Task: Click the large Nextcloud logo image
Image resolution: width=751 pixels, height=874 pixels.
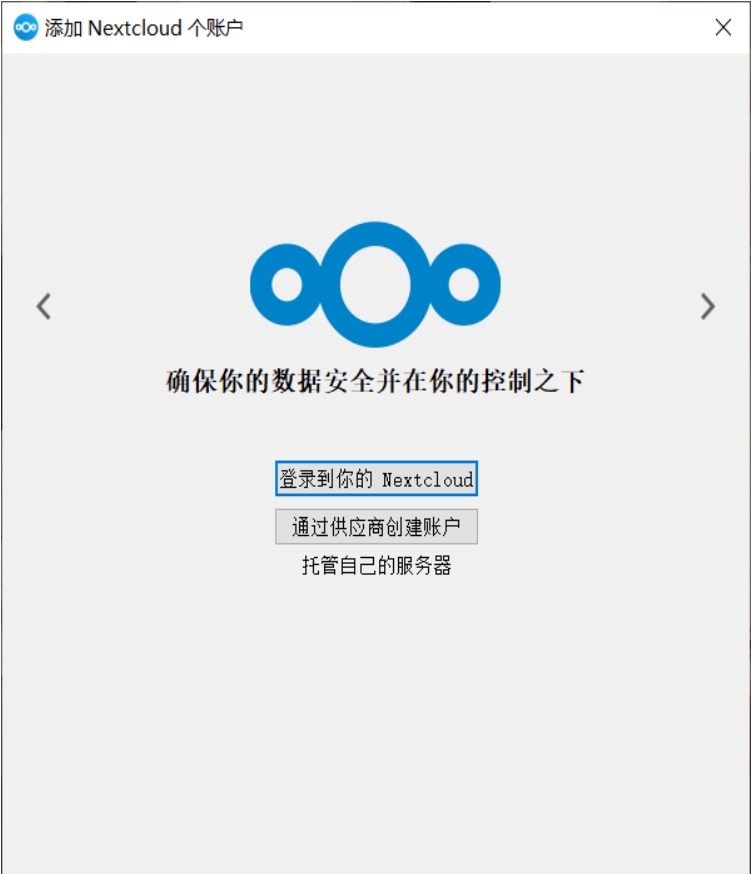Action: [375, 284]
